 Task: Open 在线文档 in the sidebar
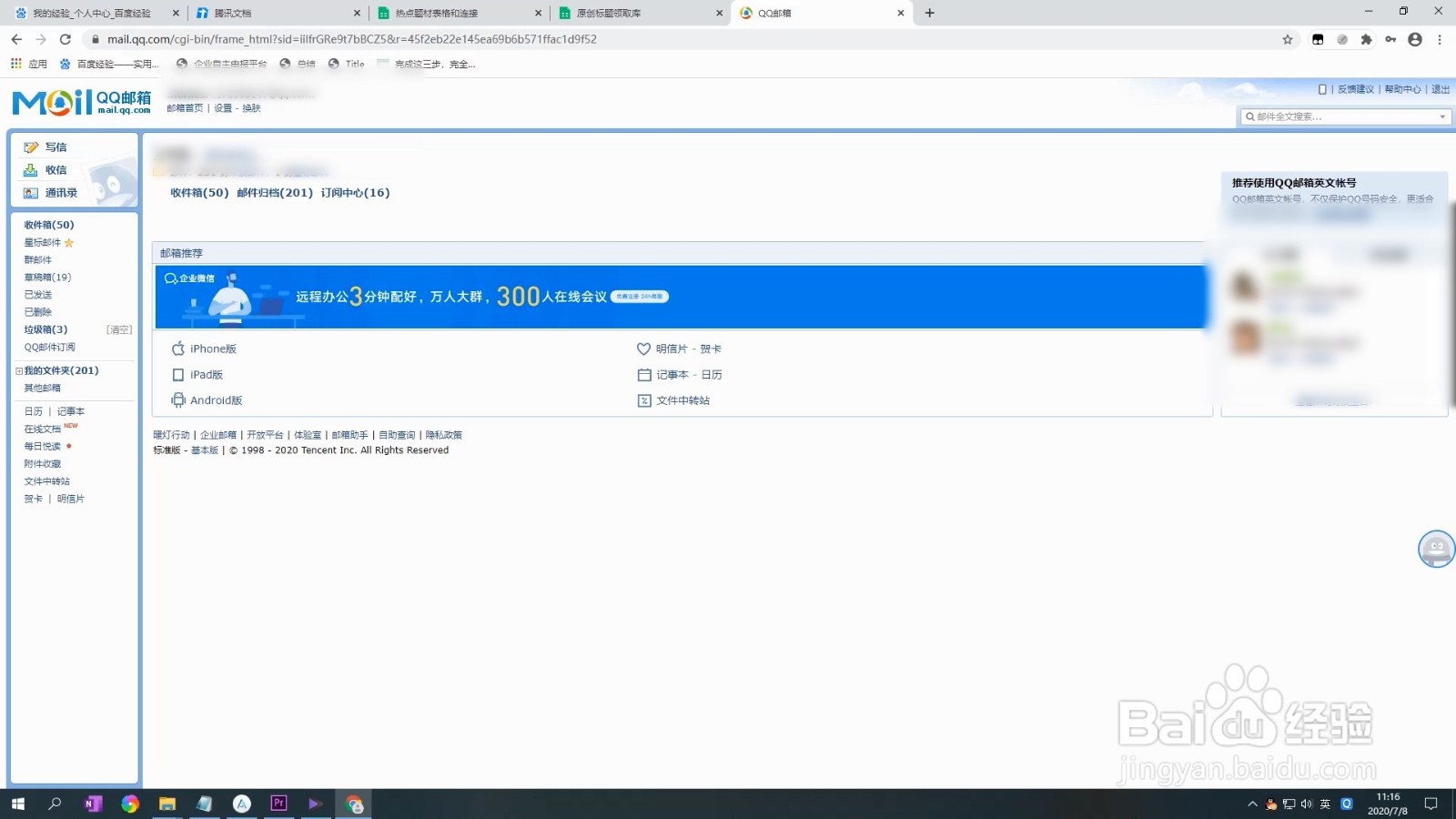pyautogui.click(x=43, y=429)
